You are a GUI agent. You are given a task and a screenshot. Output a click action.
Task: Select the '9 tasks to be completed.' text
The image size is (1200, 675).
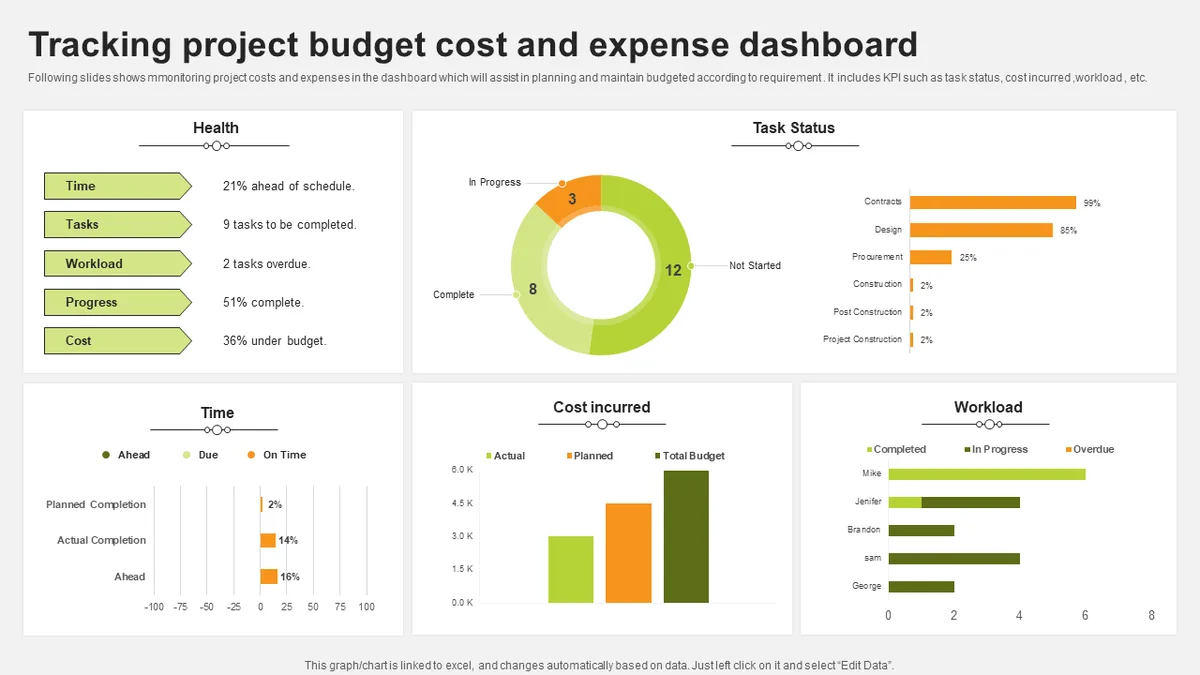pyautogui.click(x=290, y=225)
